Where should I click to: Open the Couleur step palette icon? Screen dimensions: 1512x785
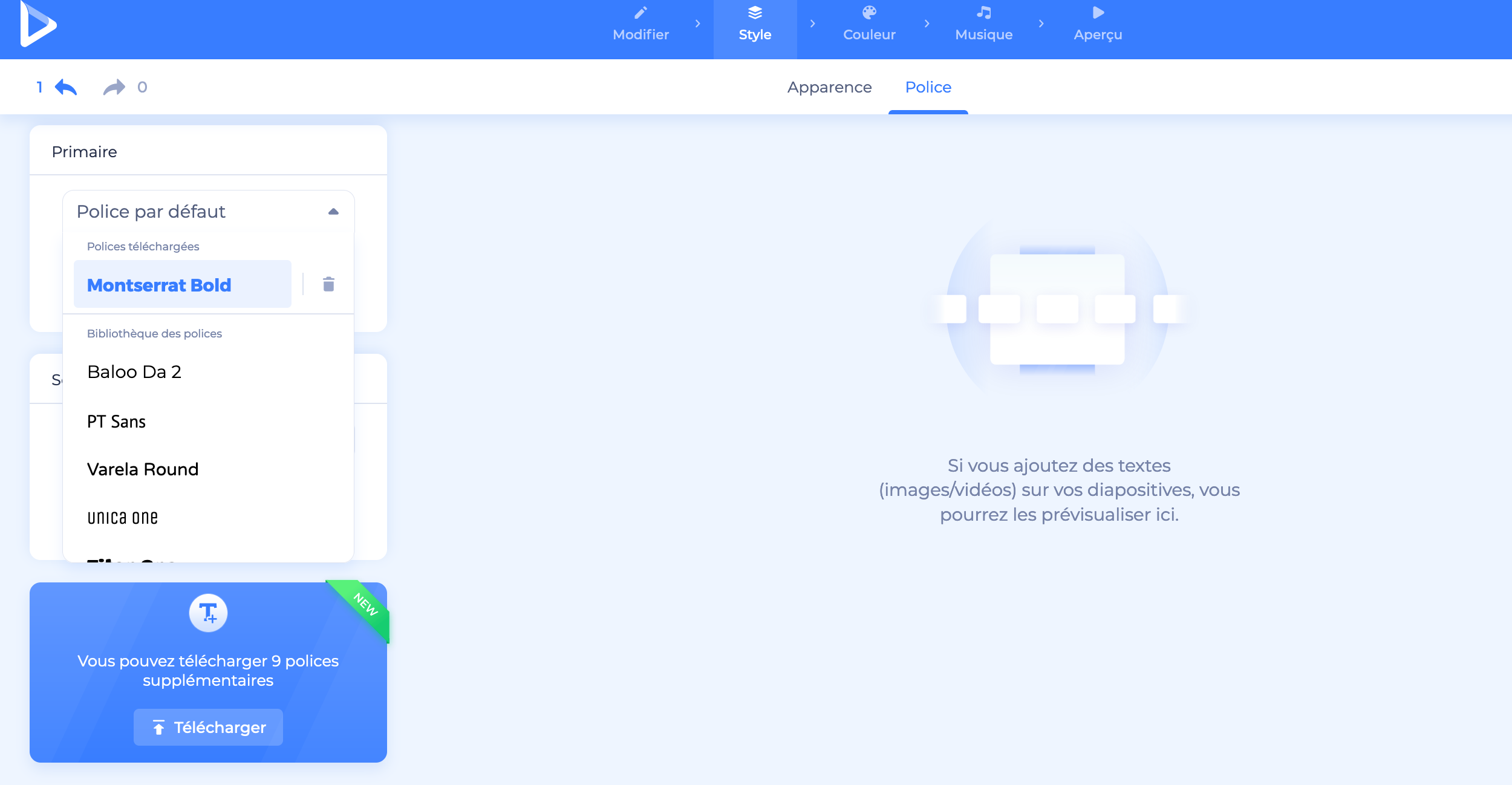[868, 13]
